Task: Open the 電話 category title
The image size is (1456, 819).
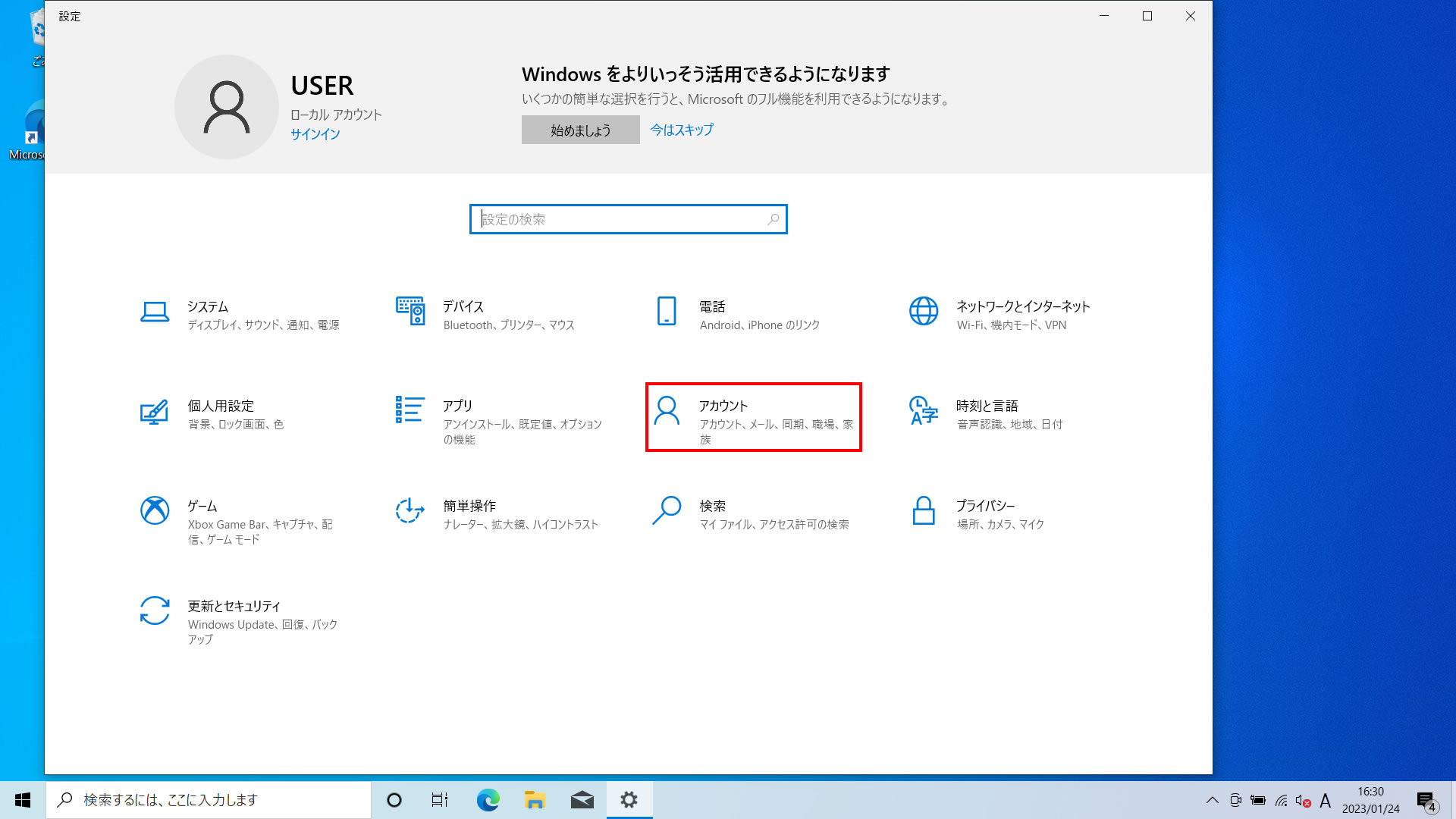Action: 713,306
